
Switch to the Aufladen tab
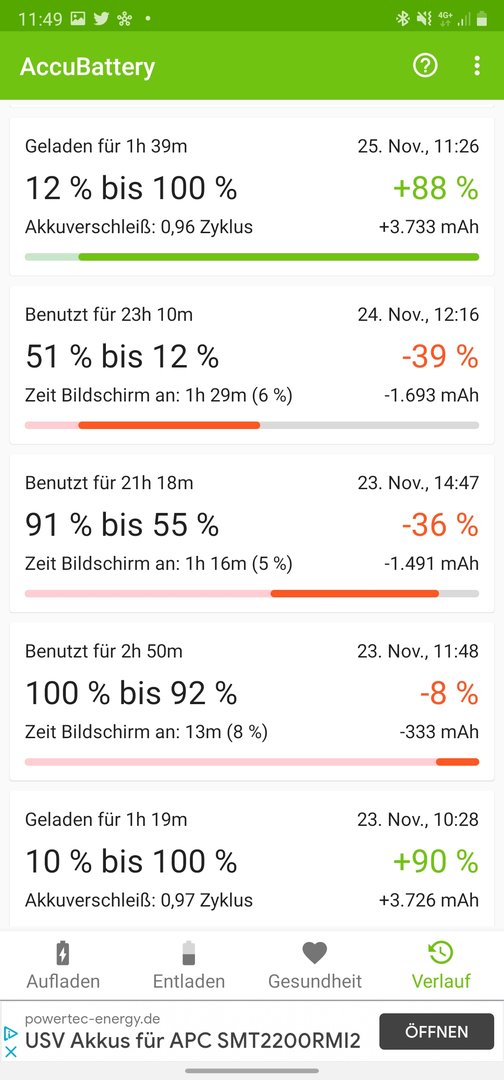point(63,964)
